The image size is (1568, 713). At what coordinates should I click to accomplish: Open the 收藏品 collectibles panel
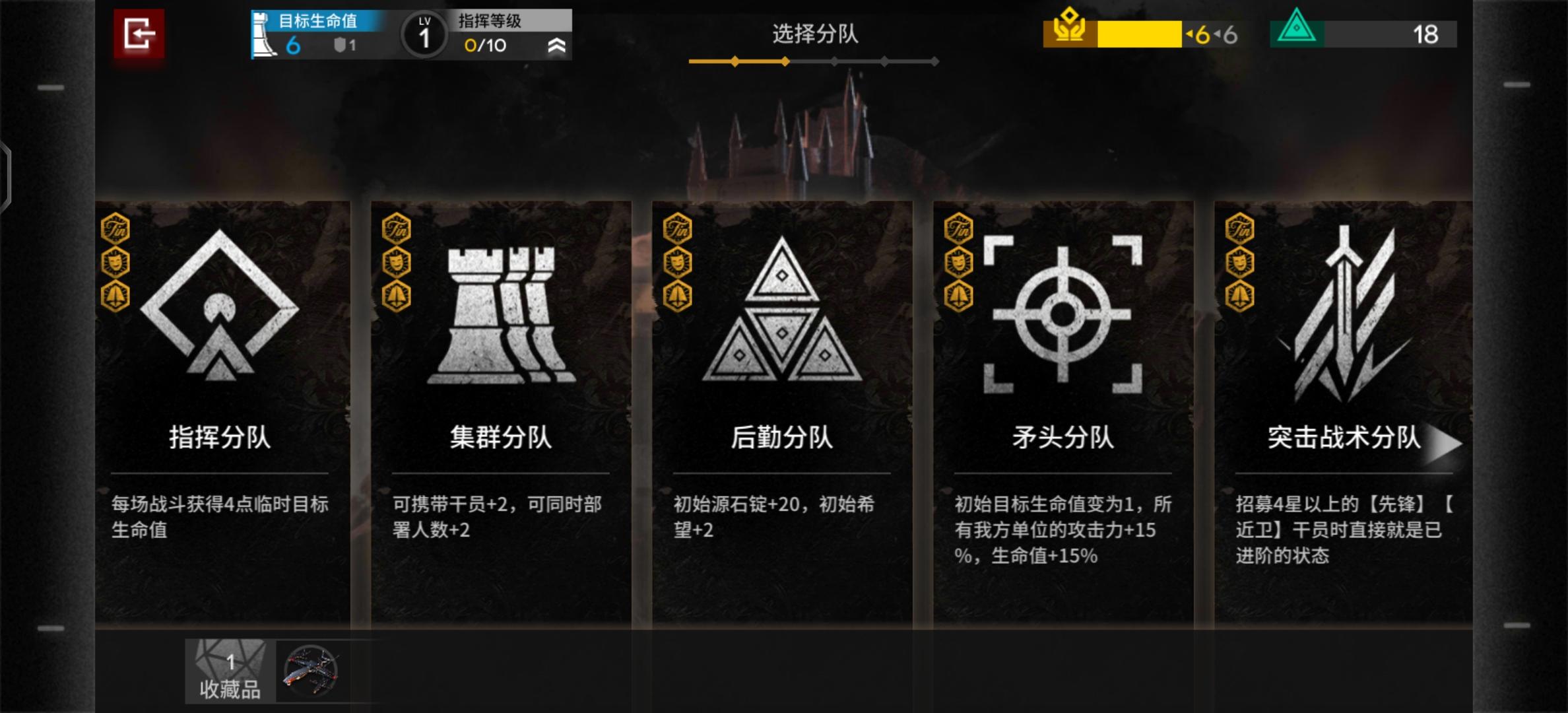[230, 671]
